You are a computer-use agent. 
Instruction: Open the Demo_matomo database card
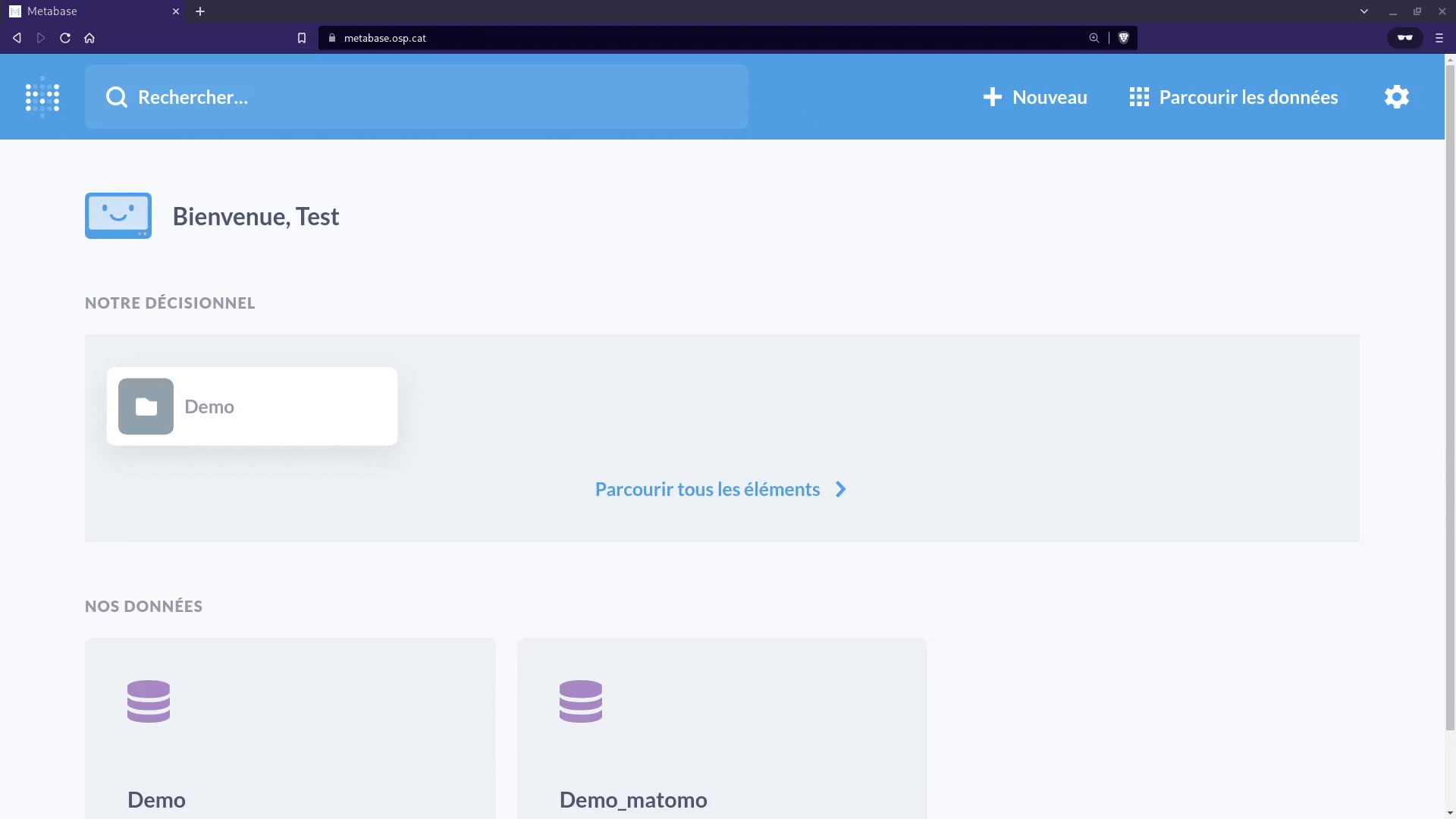pyautogui.click(x=722, y=729)
